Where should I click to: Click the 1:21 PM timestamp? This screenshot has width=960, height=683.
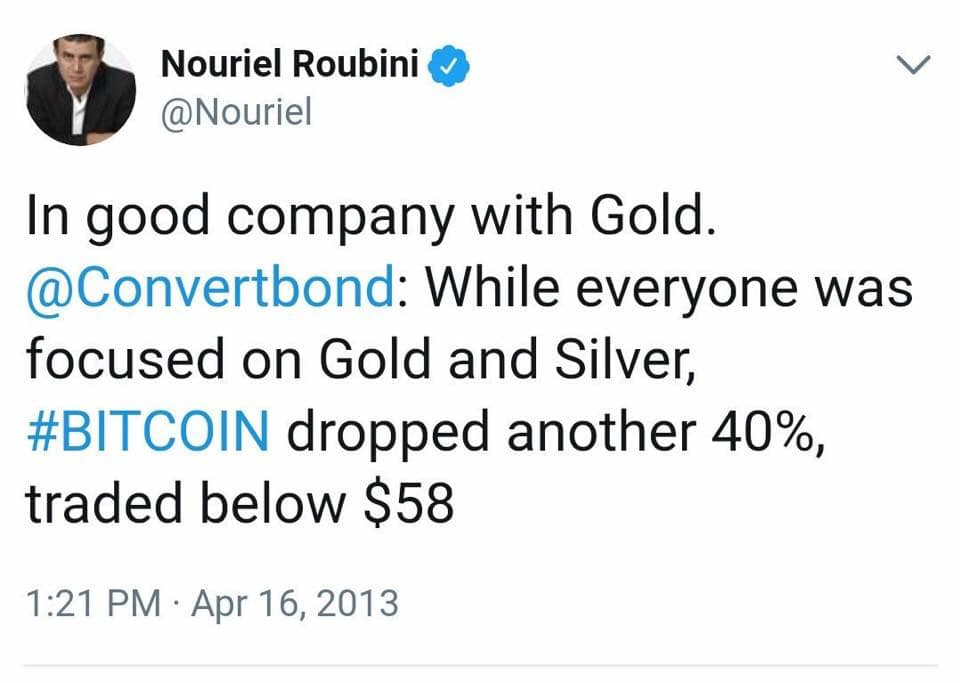pyautogui.click(x=93, y=603)
